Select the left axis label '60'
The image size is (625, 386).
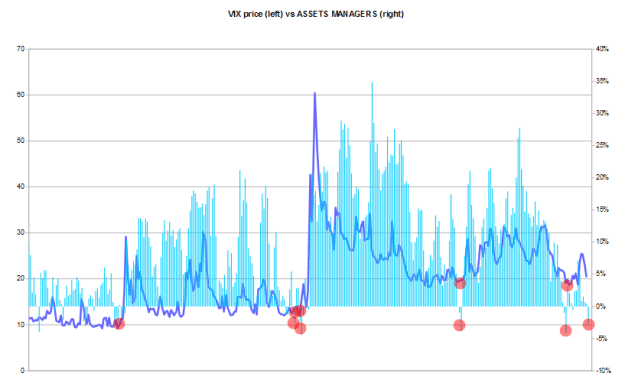pos(20,95)
